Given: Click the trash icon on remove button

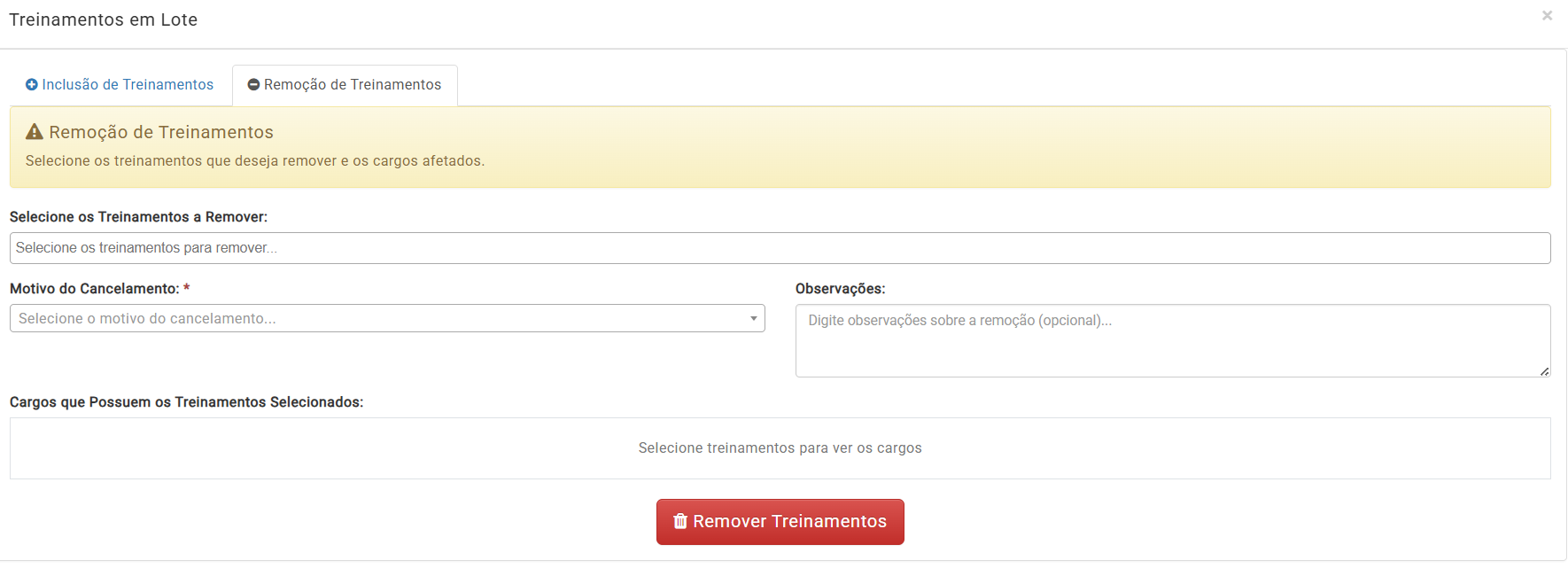Looking at the screenshot, I should (x=680, y=521).
